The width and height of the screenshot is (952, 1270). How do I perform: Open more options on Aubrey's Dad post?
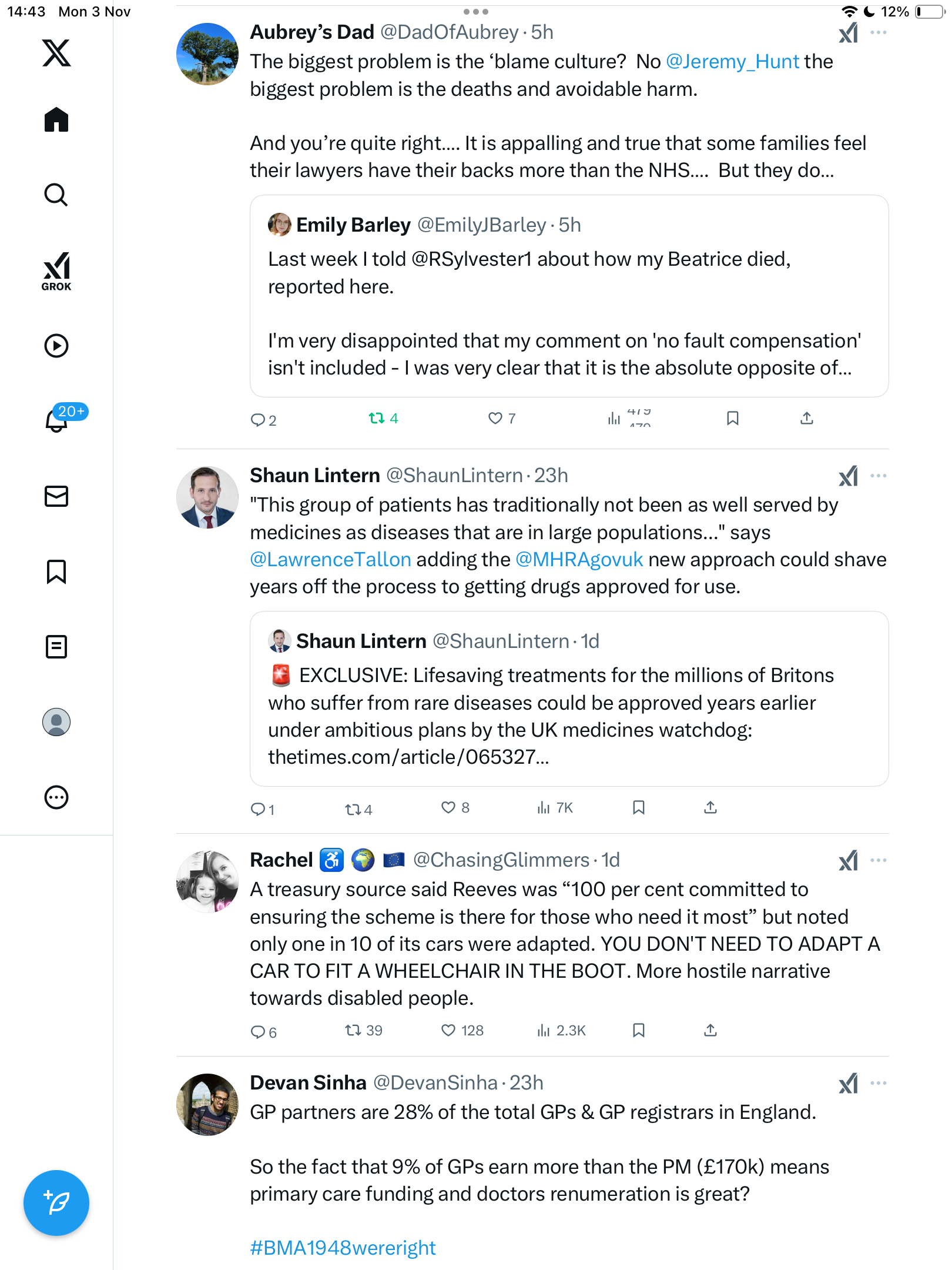879,33
